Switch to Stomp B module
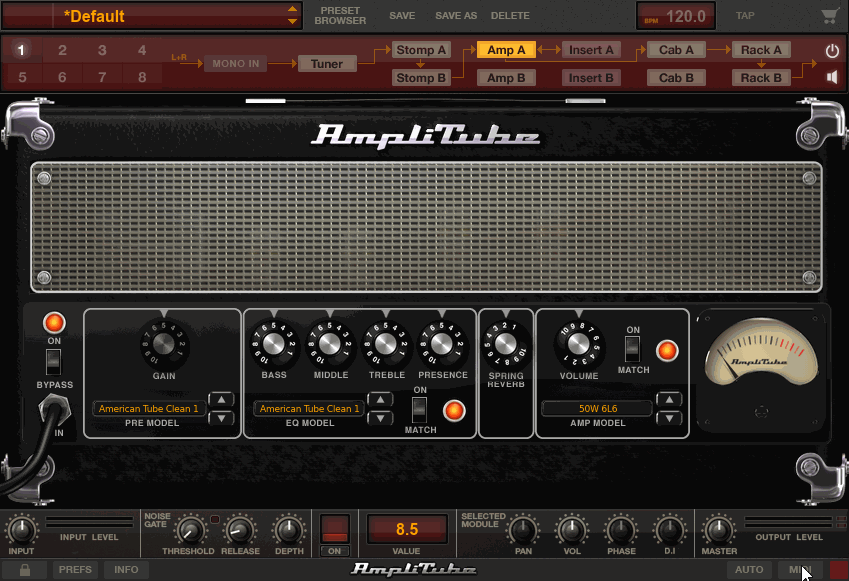 coord(421,78)
